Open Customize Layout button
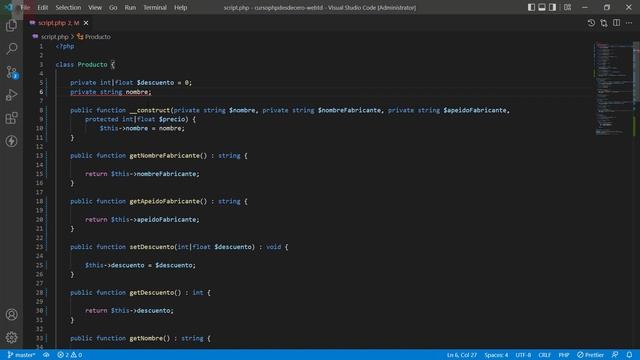 (567, 7)
